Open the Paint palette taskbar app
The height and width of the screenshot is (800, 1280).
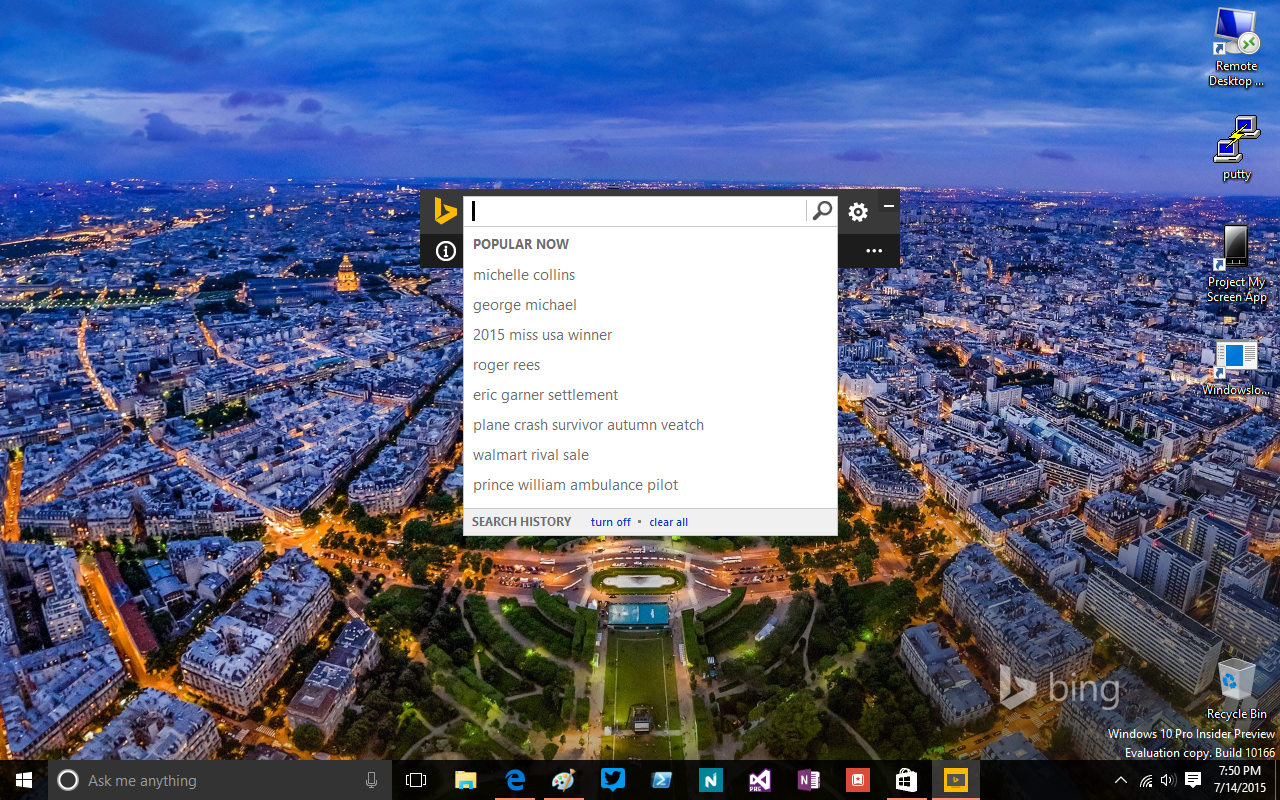[x=564, y=780]
